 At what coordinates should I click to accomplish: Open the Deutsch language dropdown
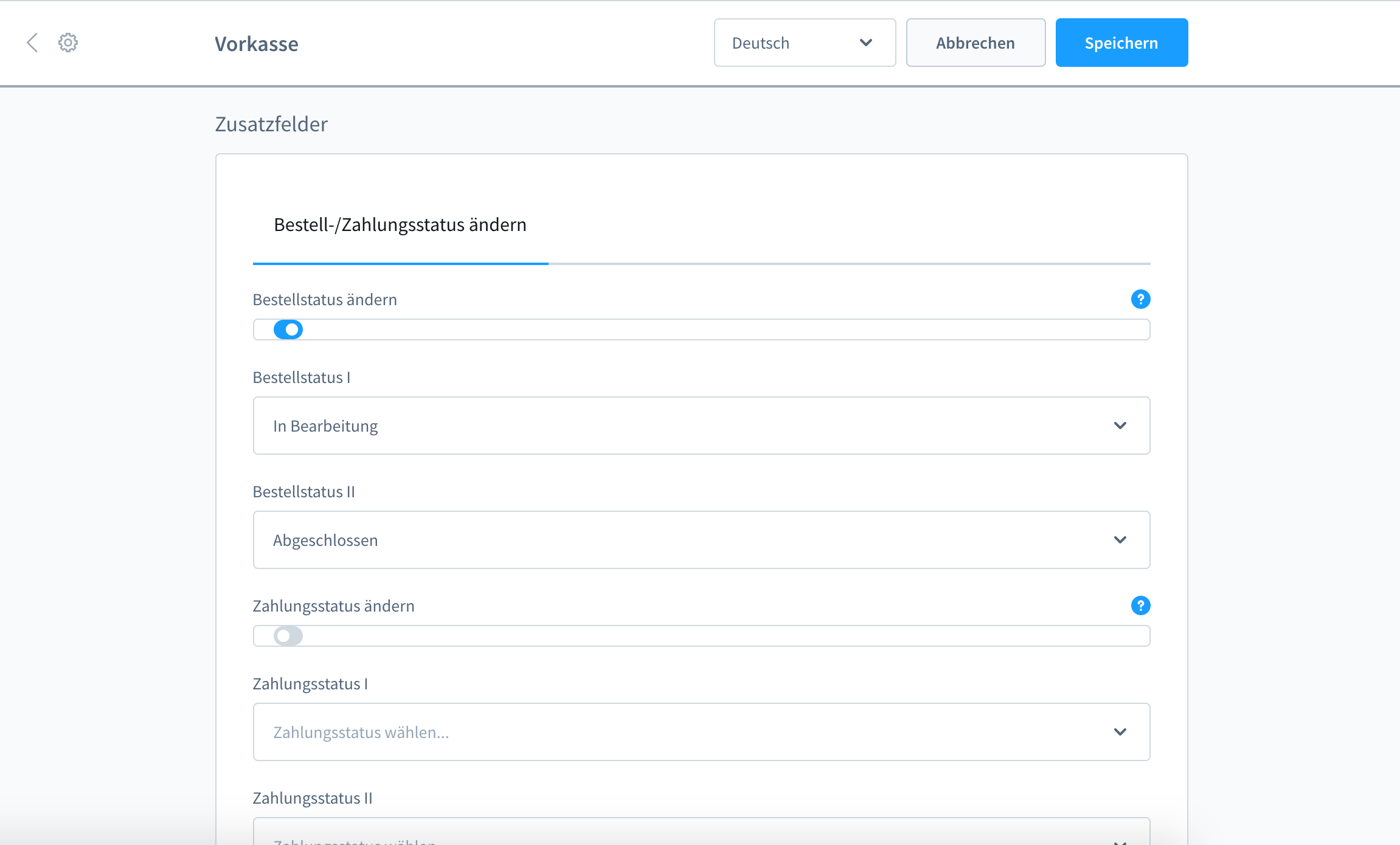[x=805, y=43]
